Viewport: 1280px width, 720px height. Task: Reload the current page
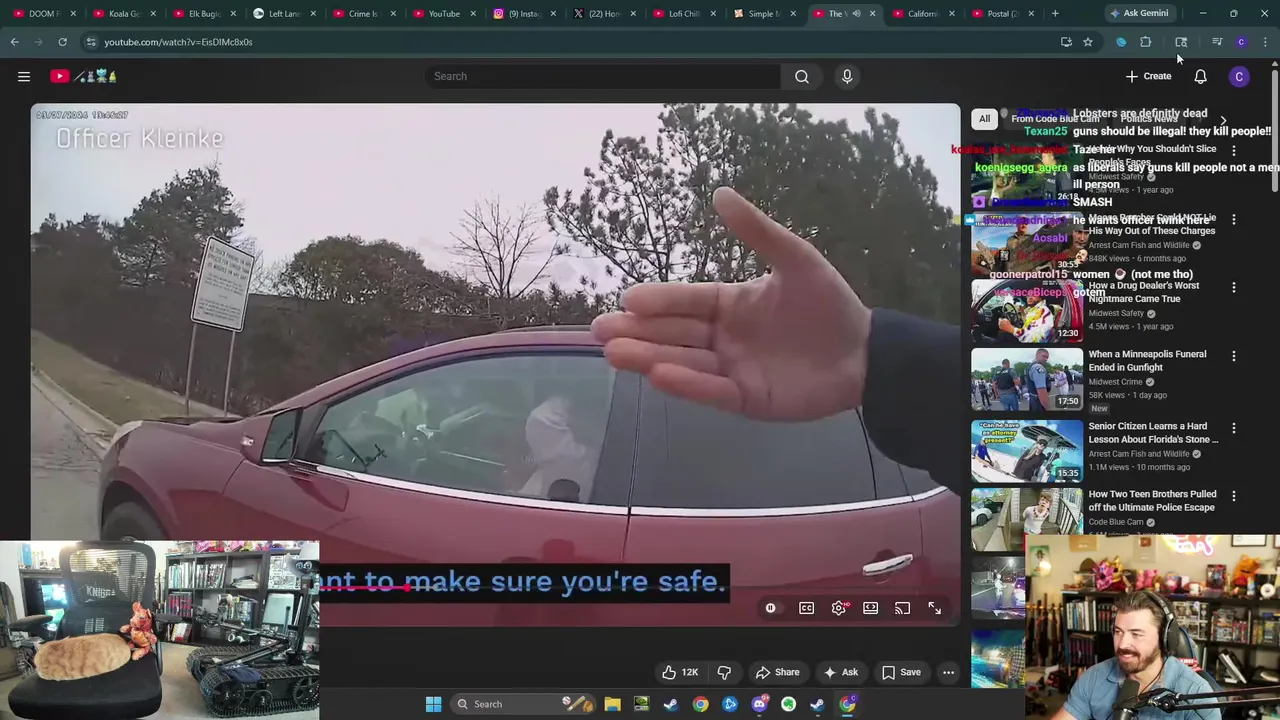pos(62,42)
